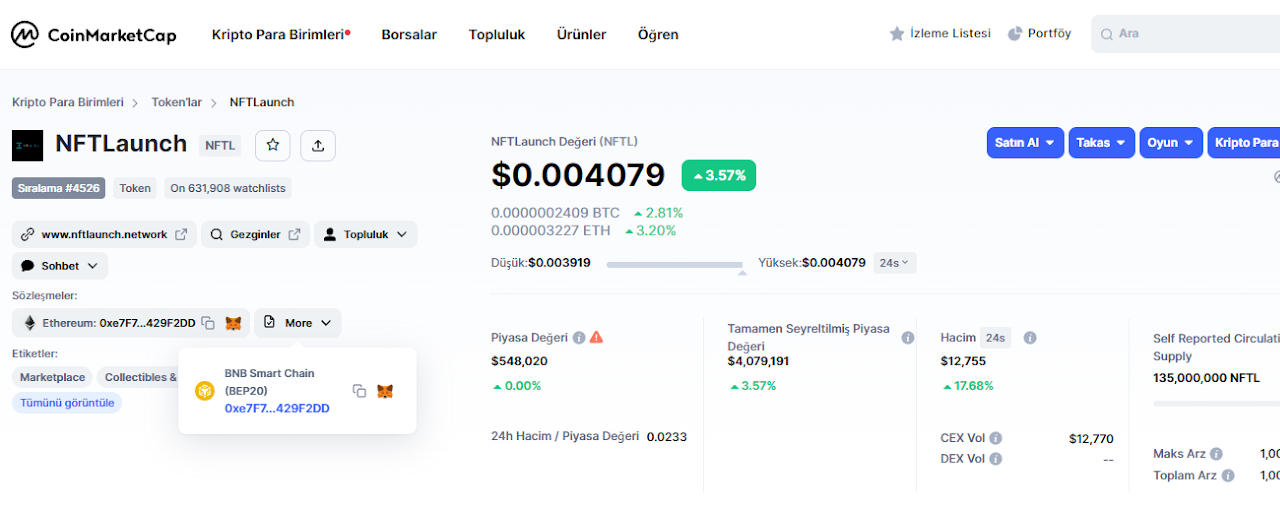The image size is (1280, 511).
Task: Click info icon next to CEX Vol
Action: tap(996, 438)
